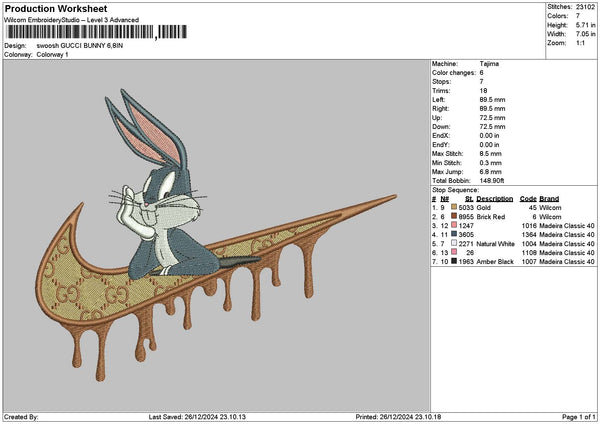
Task: Click the Description column header
Action: (x=493, y=199)
